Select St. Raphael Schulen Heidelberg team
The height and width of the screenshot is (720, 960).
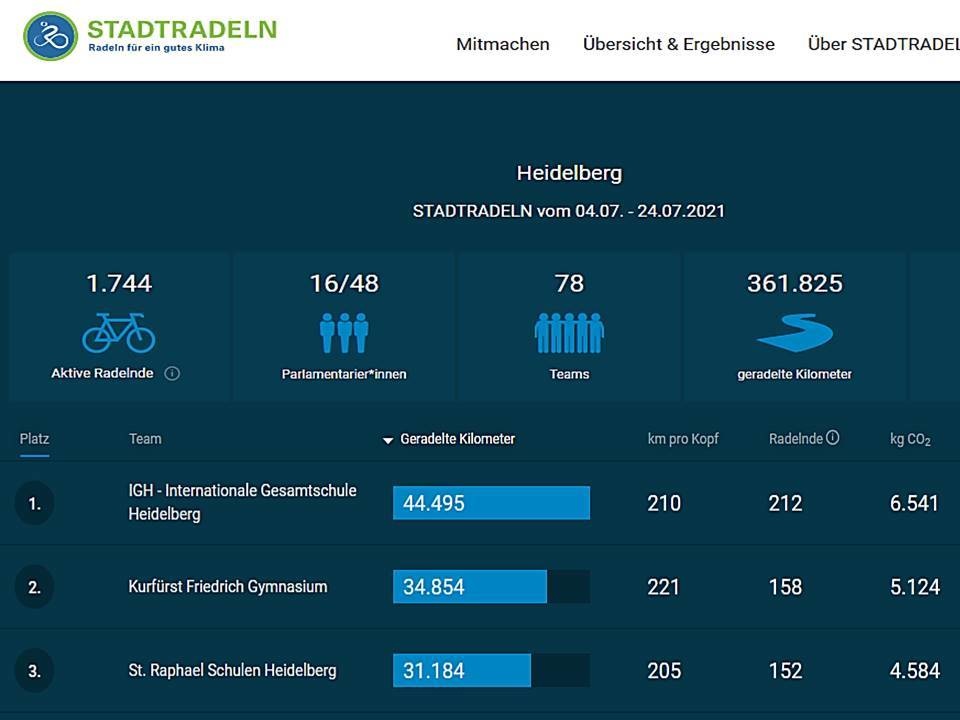pos(232,670)
